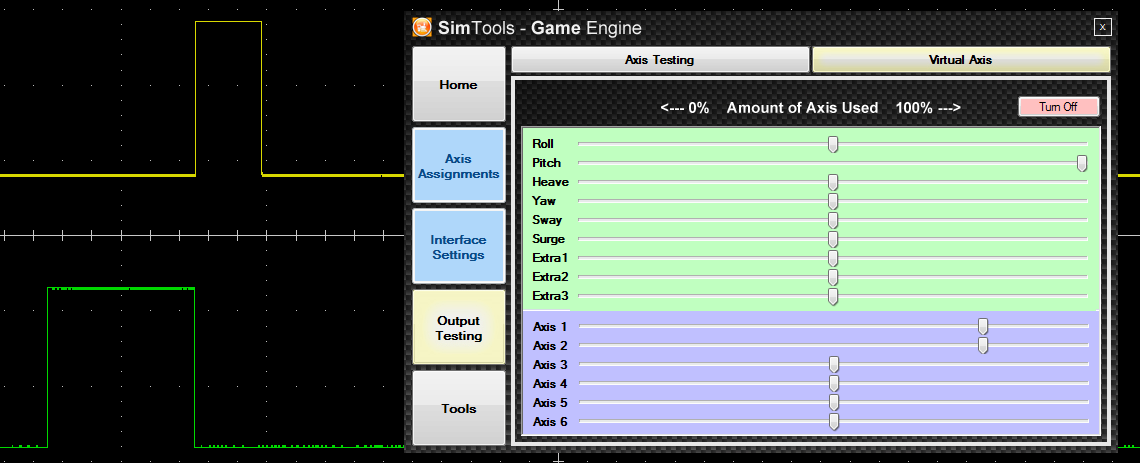
Task: Click the Surge label text
Action: pyautogui.click(x=549, y=238)
